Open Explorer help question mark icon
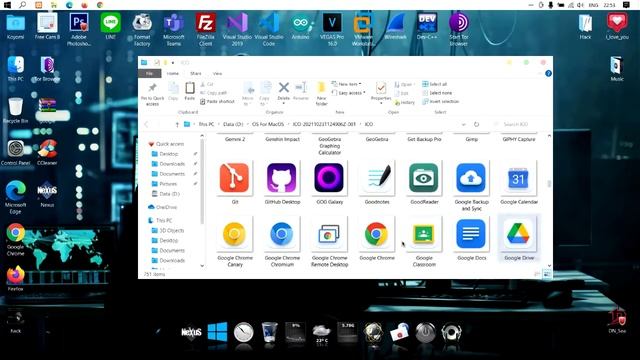The height and width of the screenshot is (360, 640). [x=548, y=73]
